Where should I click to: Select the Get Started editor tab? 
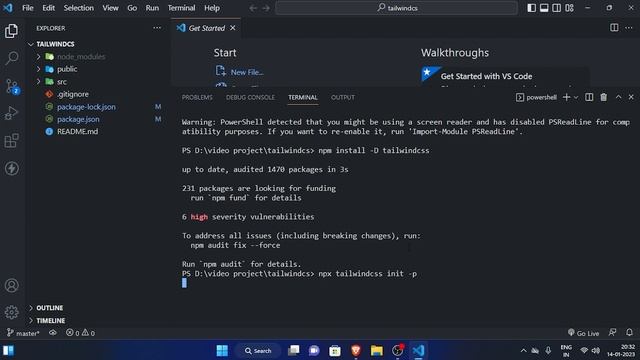coord(206,28)
